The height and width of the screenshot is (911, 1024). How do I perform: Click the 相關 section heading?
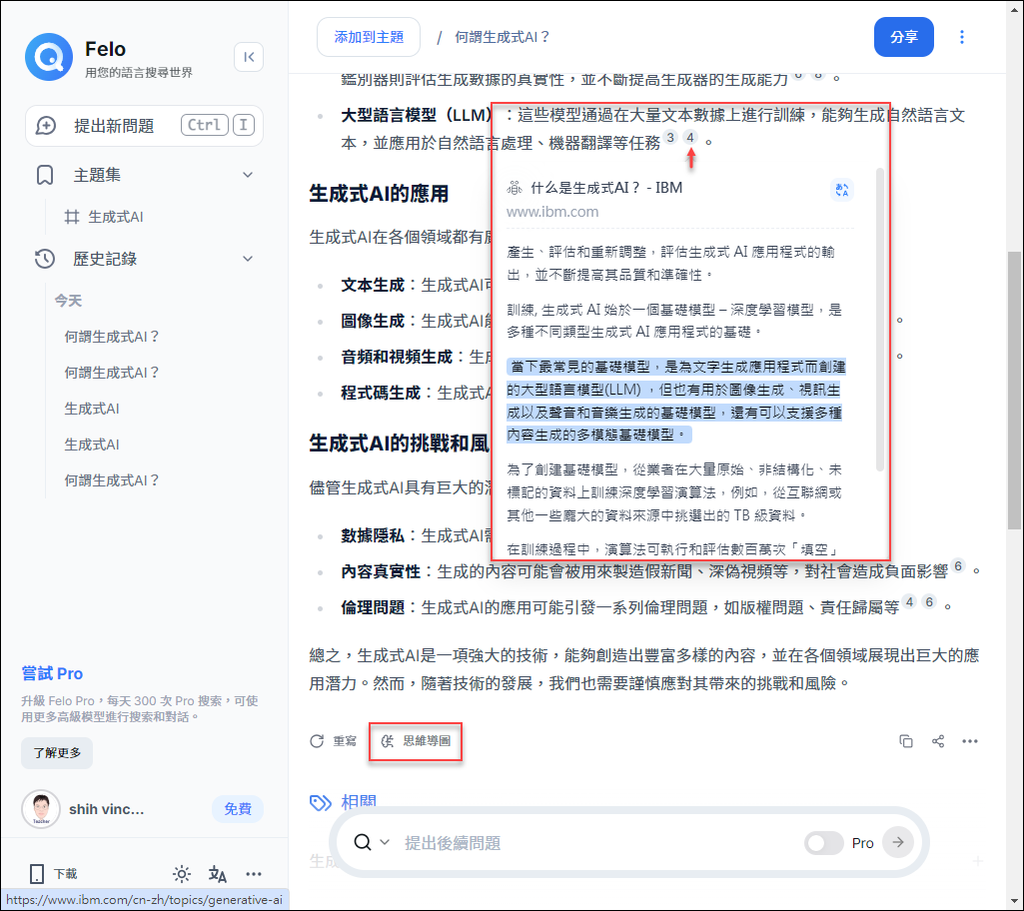pos(359,801)
